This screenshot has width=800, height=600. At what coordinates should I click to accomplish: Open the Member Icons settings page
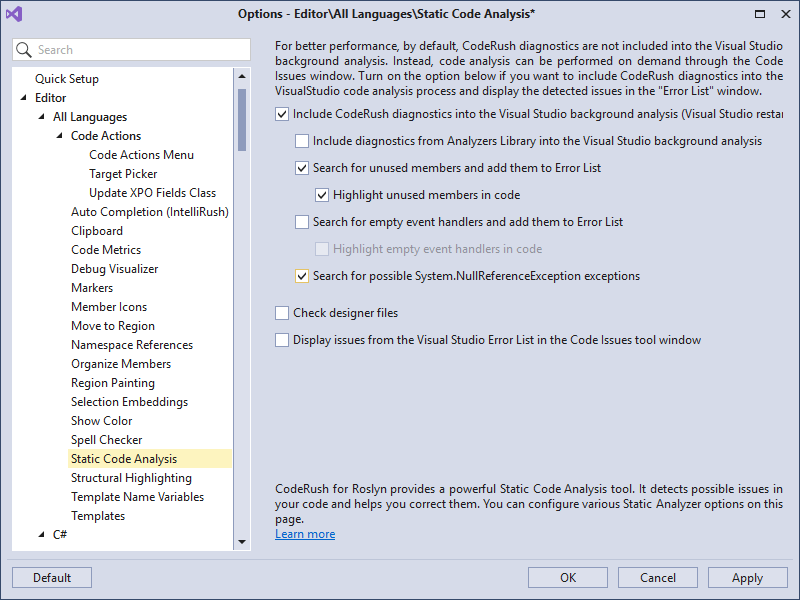(108, 306)
